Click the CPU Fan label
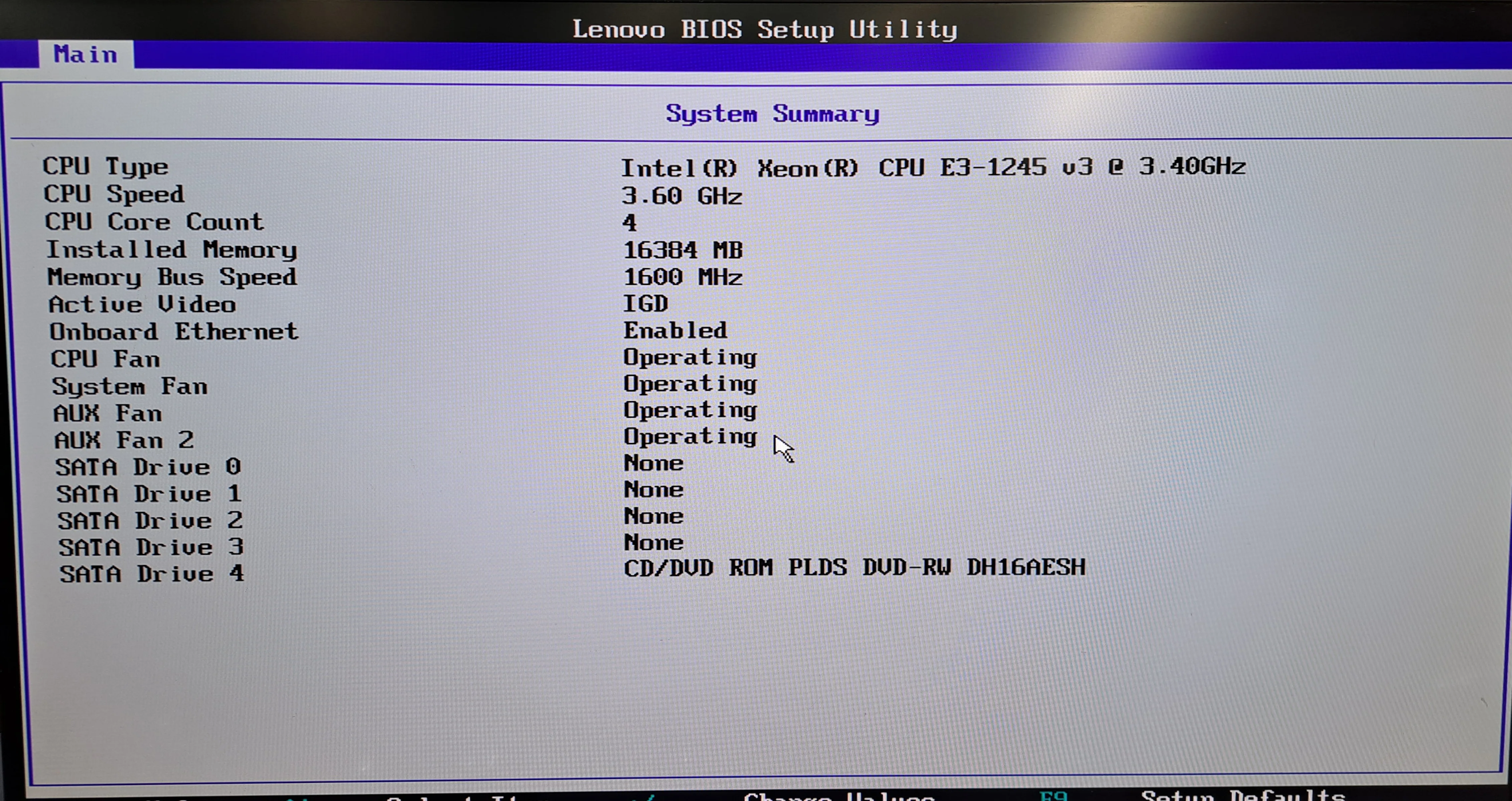 [106, 359]
